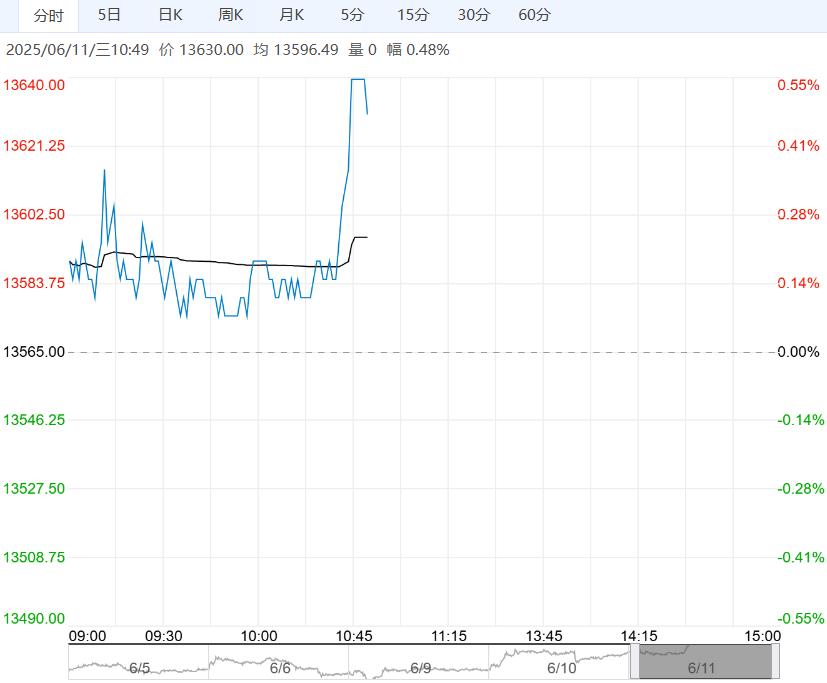Choose the 30分 interval tab
The width and height of the screenshot is (827, 683).
[x=474, y=15]
